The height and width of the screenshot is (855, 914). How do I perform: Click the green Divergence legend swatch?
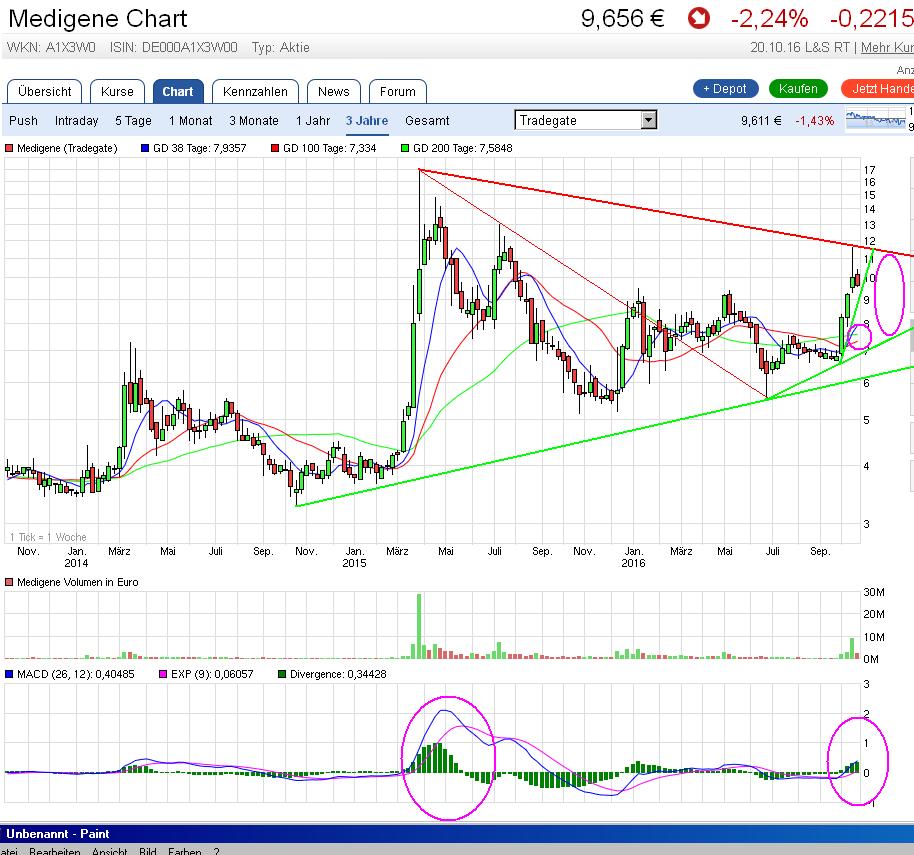282,674
